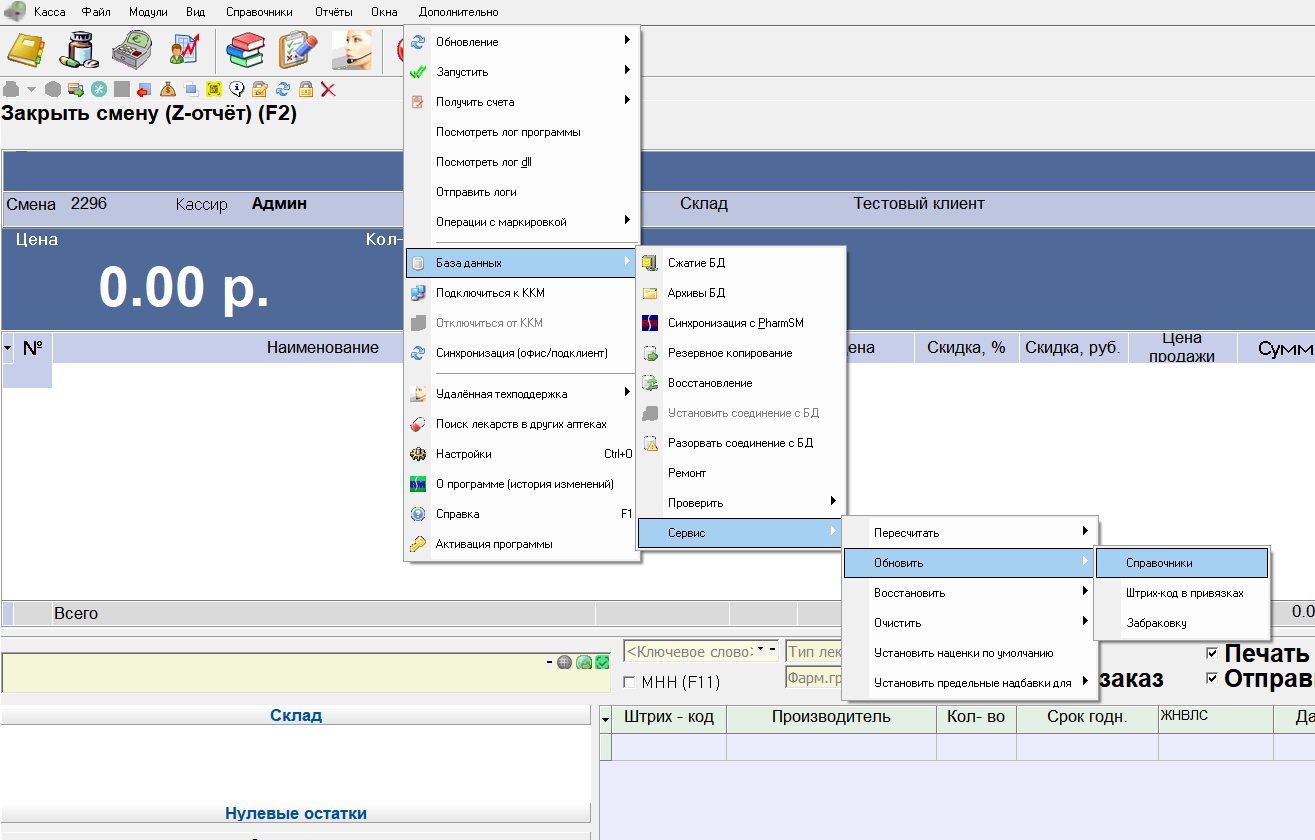1315x840 pixels.
Task: Expand the Пересчитать submenu
Action: click(x=970, y=533)
